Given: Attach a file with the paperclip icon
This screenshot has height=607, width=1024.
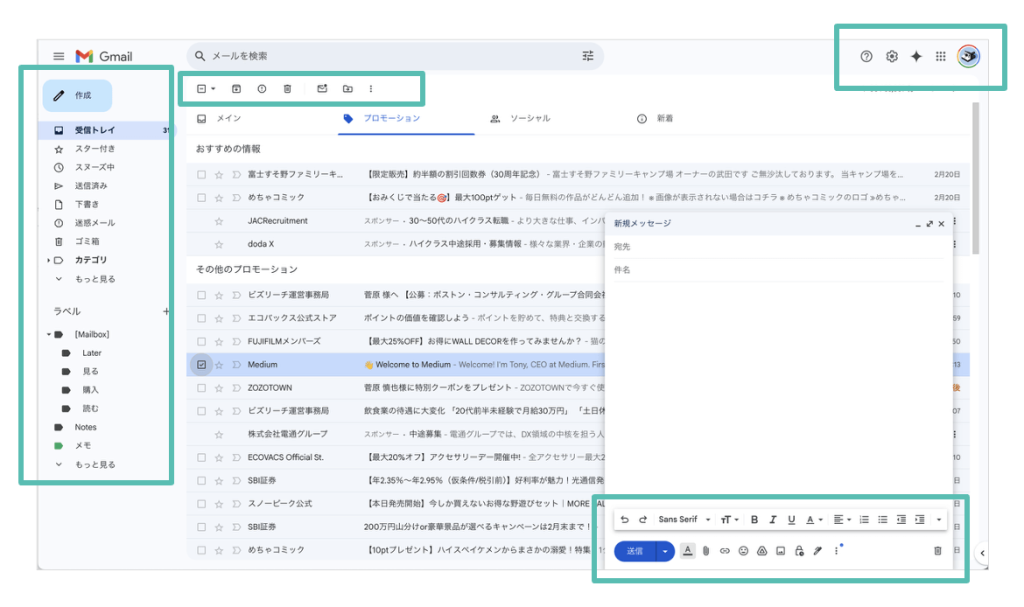Looking at the screenshot, I should 706,551.
